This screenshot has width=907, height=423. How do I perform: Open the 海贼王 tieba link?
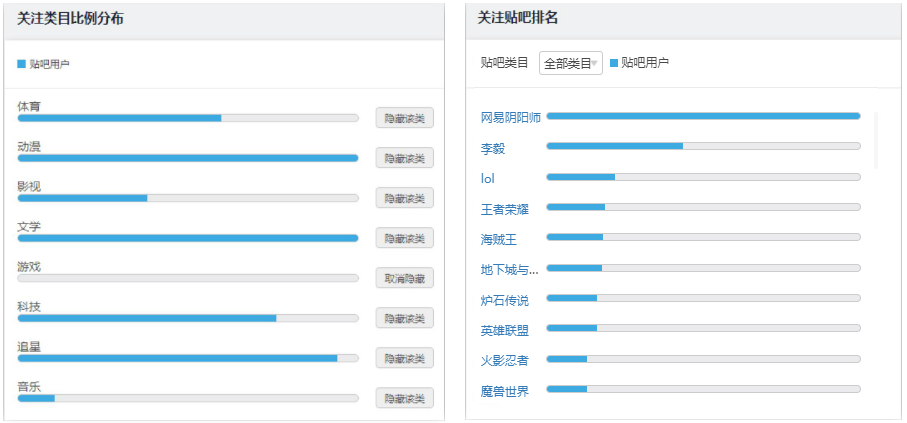coord(499,239)
